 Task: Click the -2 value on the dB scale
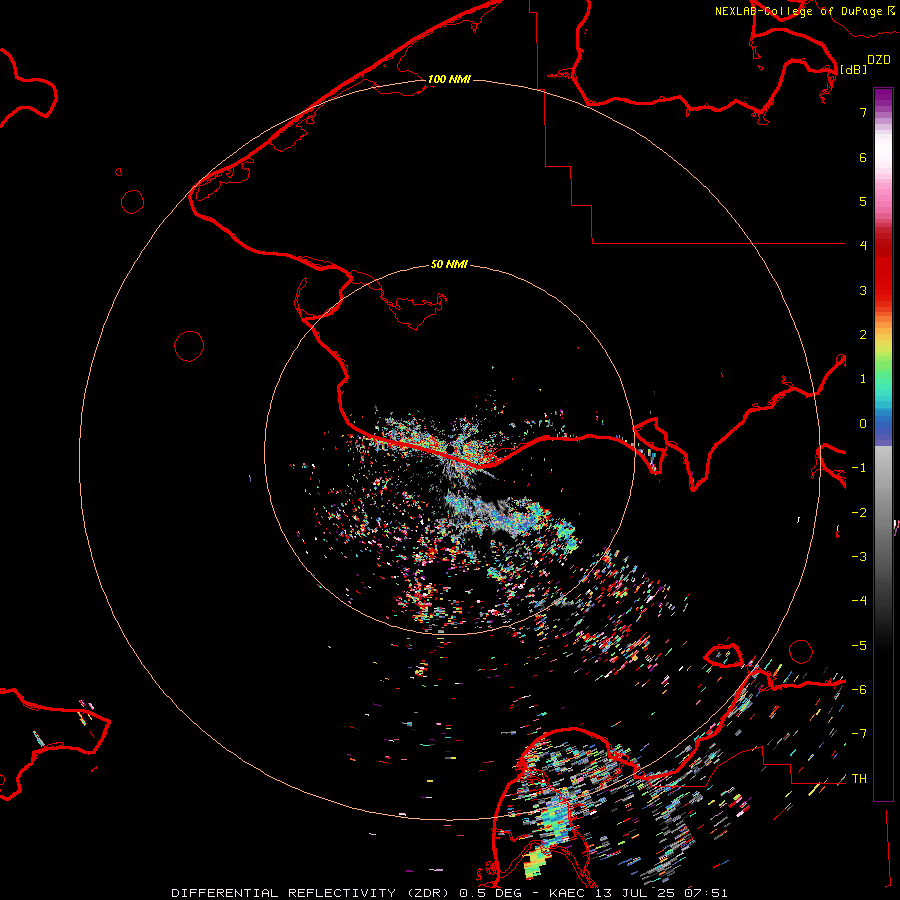click(x=859, y=512)
